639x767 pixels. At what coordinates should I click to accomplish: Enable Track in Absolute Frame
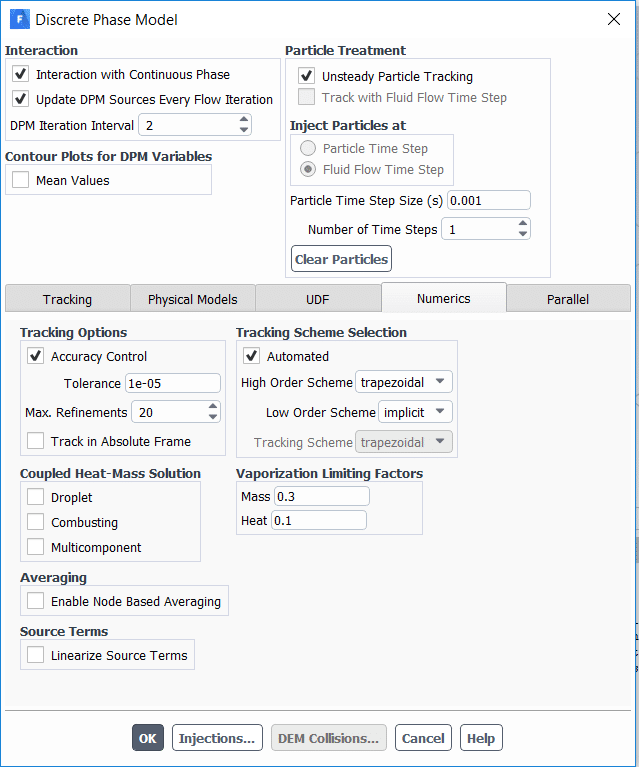coord(36,441)
